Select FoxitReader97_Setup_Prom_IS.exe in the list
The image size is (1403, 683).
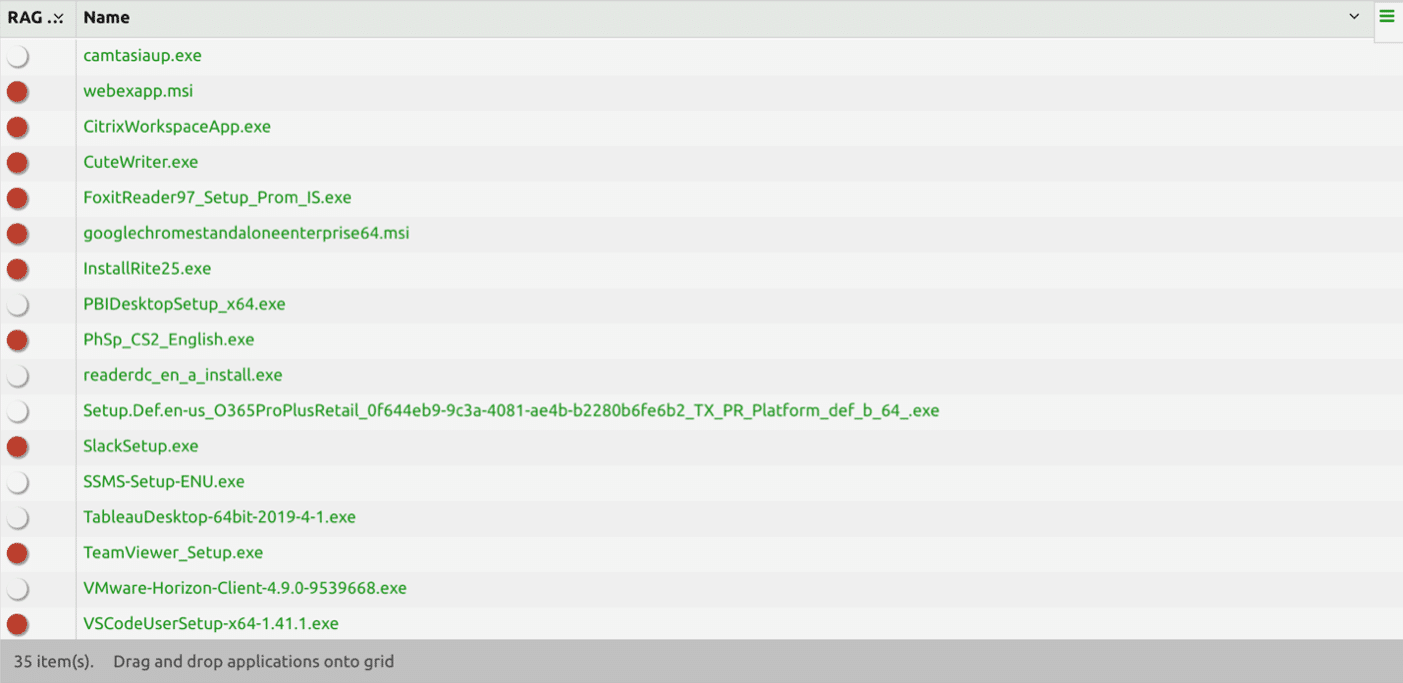pos(217,198)
